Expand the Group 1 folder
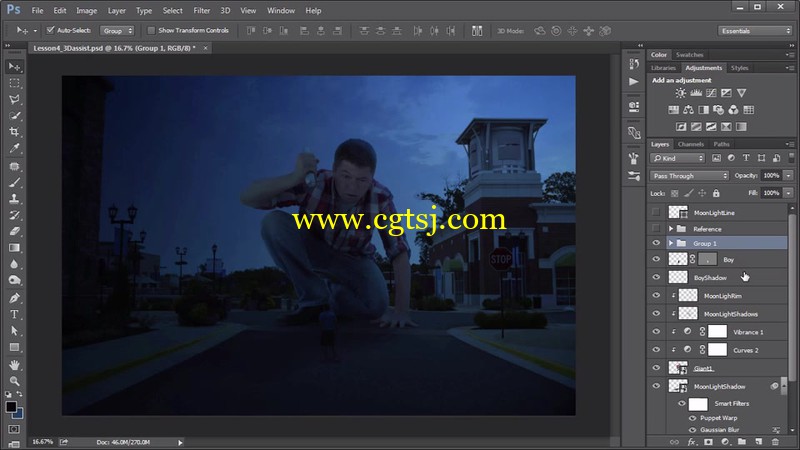 (x=671, y=243)
